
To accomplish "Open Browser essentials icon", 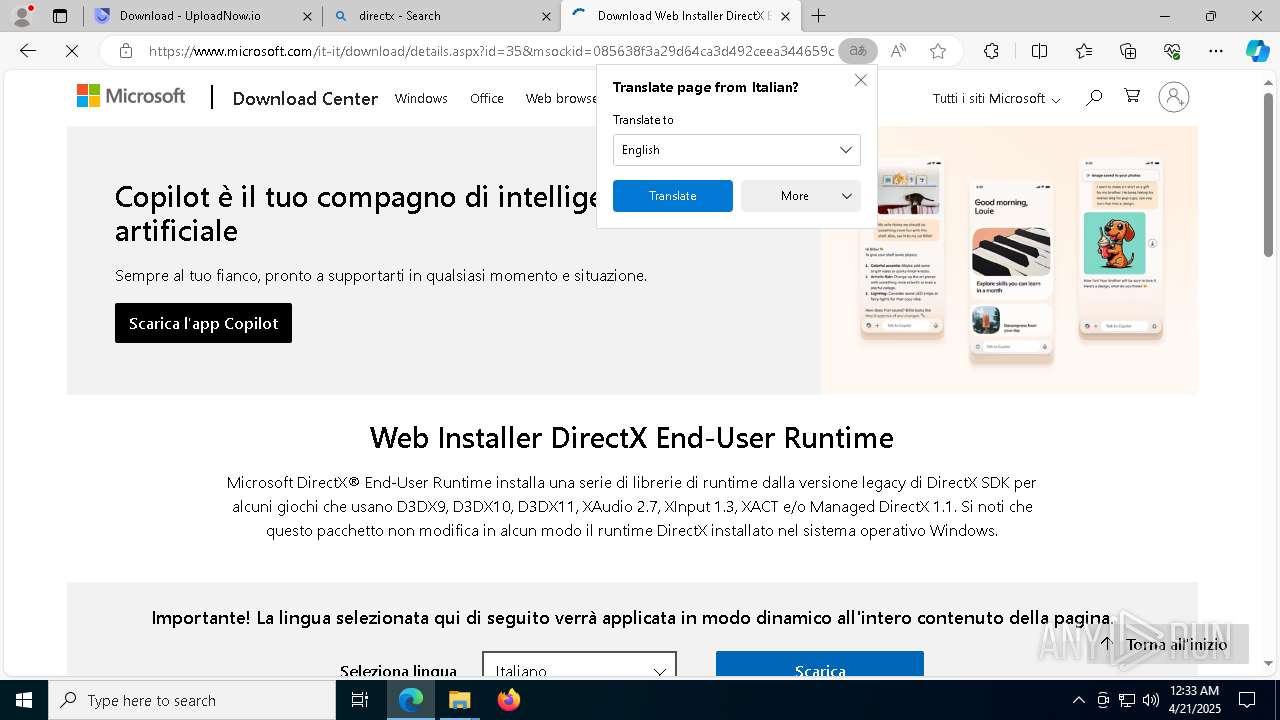I will [1172, 51].
